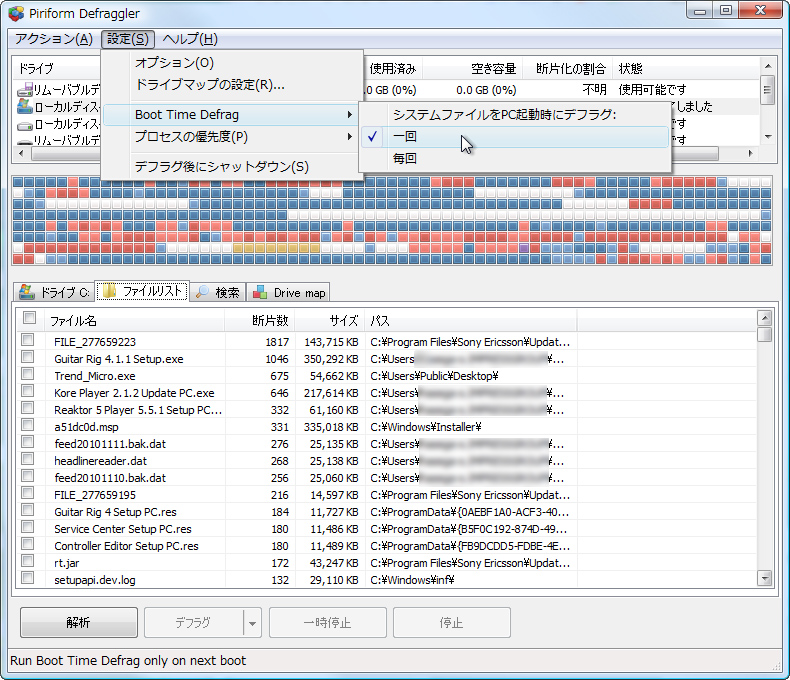Check the box for FILE_277659223
Image resolution: width=790 pixels, height=680 pixels.
[x=28, y=340]
